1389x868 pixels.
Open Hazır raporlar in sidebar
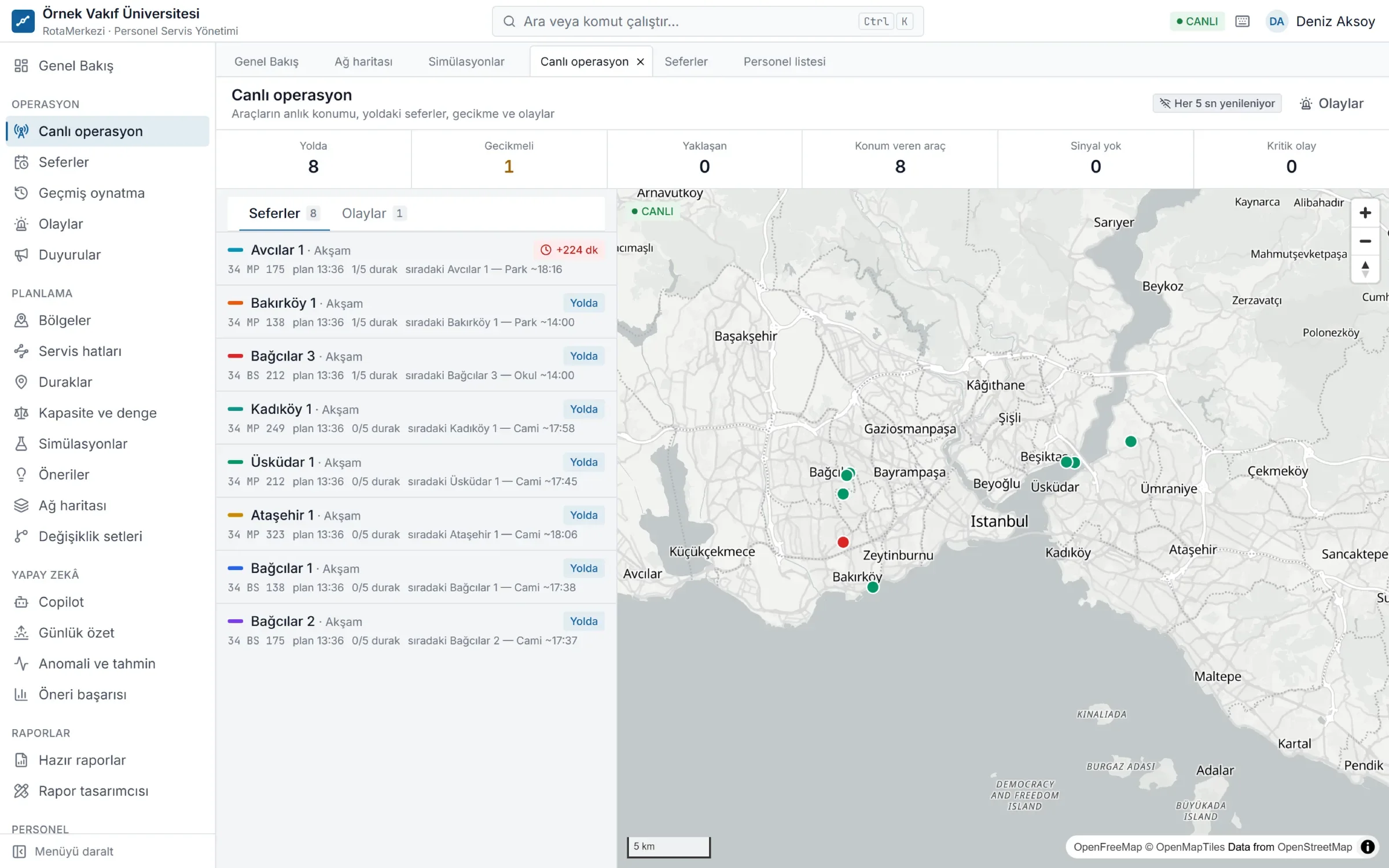pyautogui.click(x=108, y=760)
